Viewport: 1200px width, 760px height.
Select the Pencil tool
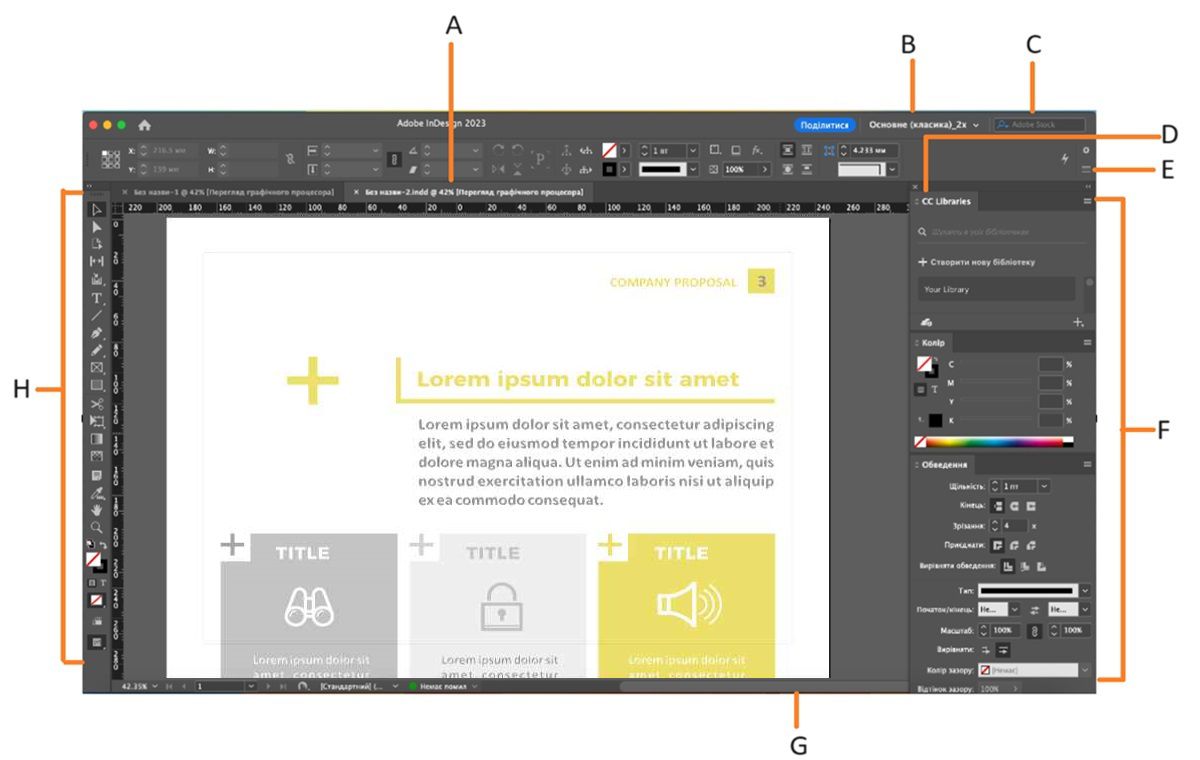tap(97, 351)
